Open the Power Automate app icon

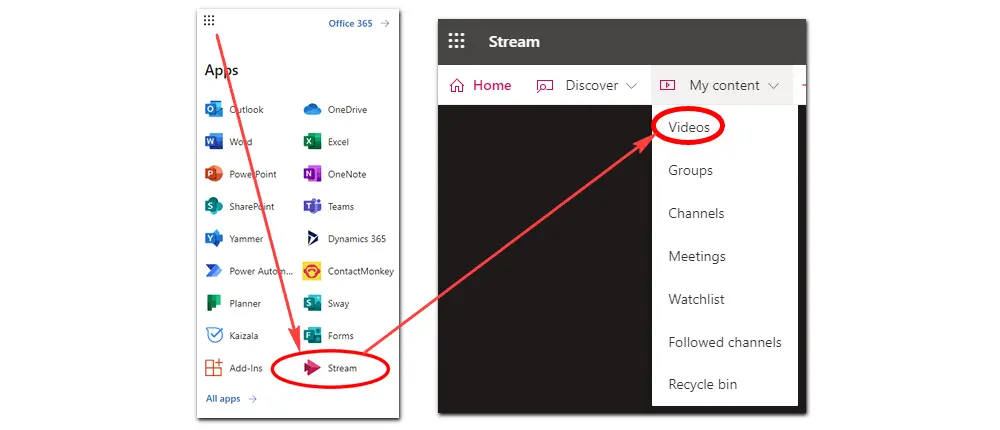click(214, 271)
